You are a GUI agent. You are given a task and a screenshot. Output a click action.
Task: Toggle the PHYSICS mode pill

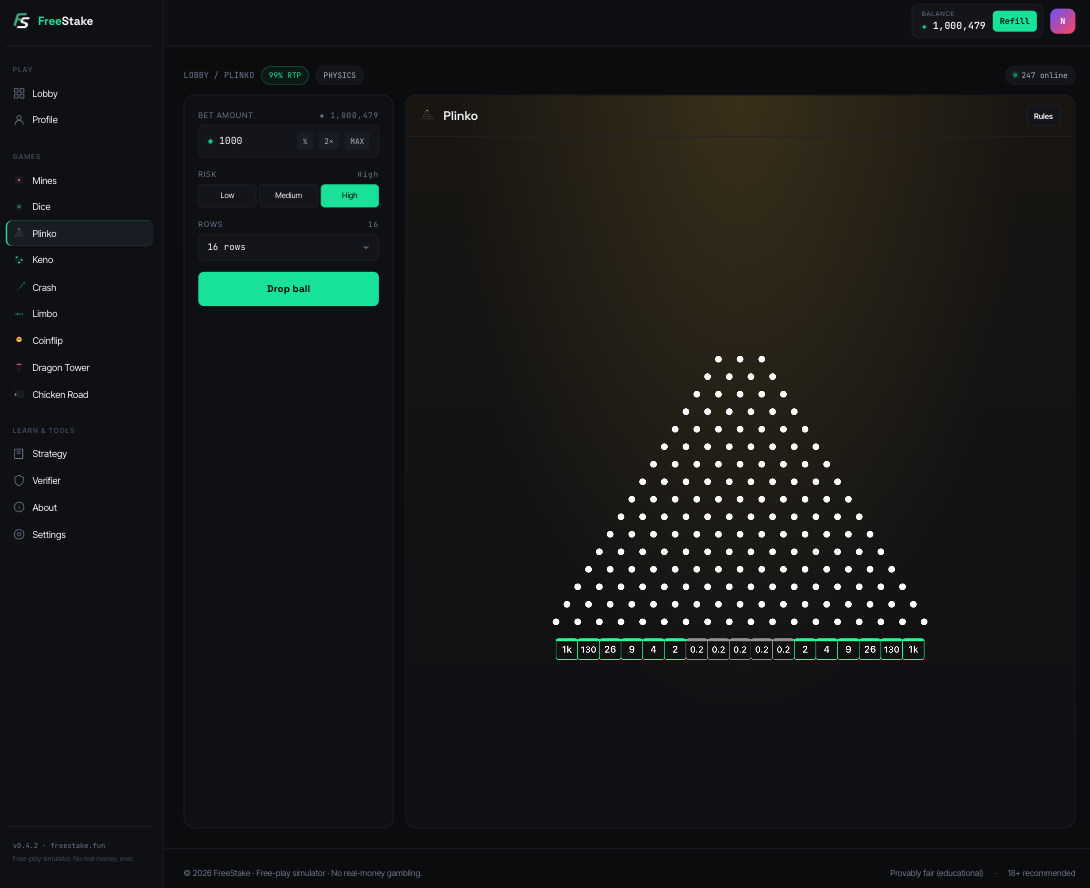pyautogui.click(x=339, y=75)
